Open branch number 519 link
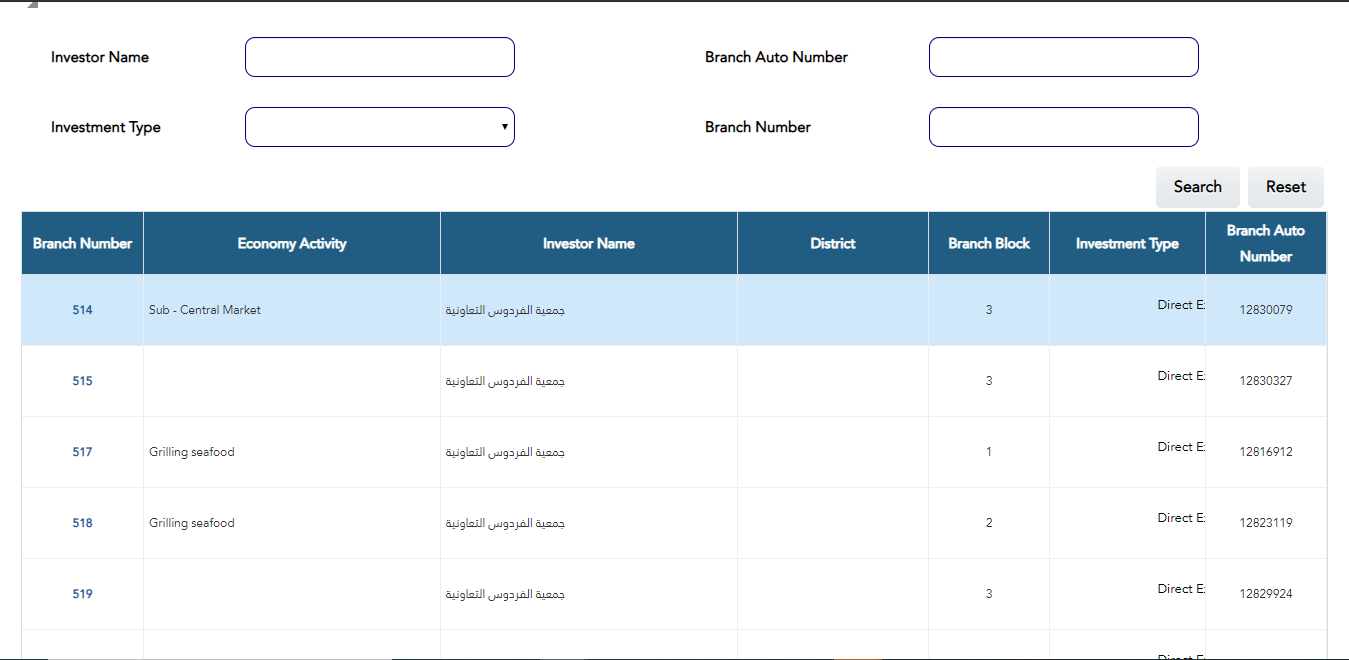The width and height of the screenshot is (1349, 660). 82,594
